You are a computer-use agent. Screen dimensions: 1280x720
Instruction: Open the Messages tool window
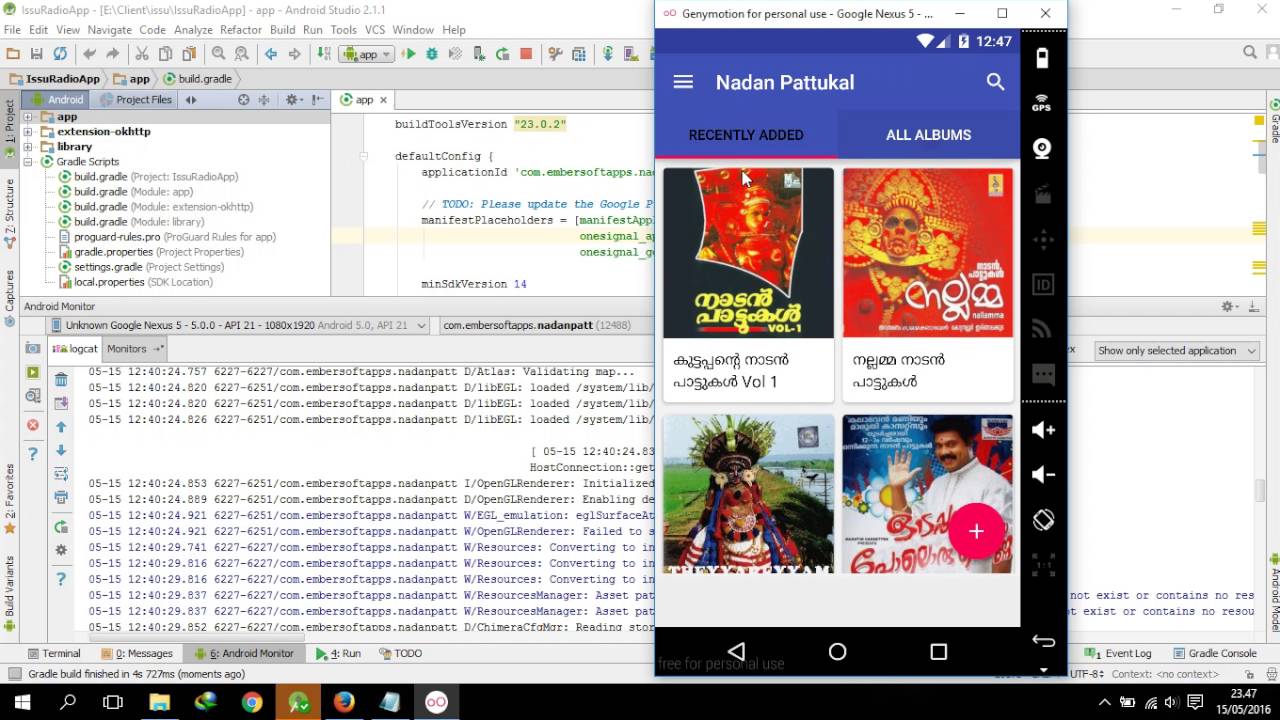[137, 653]
